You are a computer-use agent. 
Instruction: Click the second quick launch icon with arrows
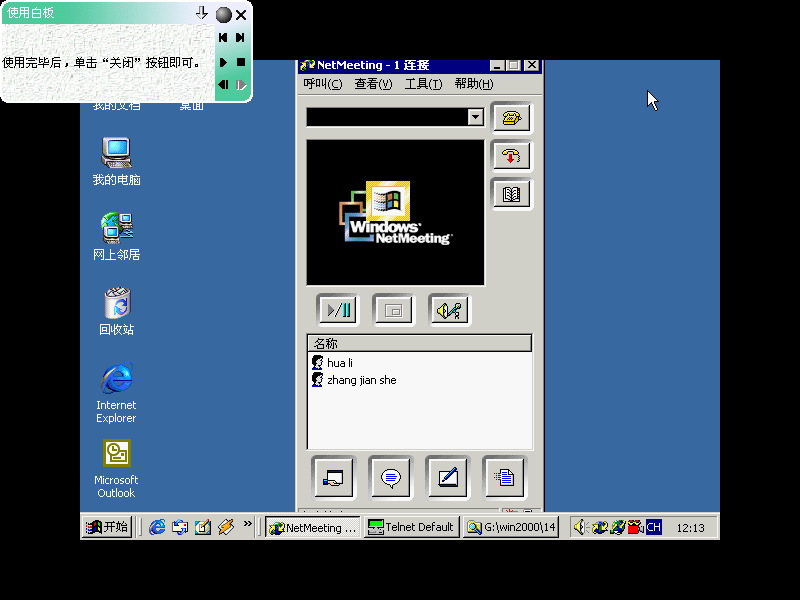[180, 527]
